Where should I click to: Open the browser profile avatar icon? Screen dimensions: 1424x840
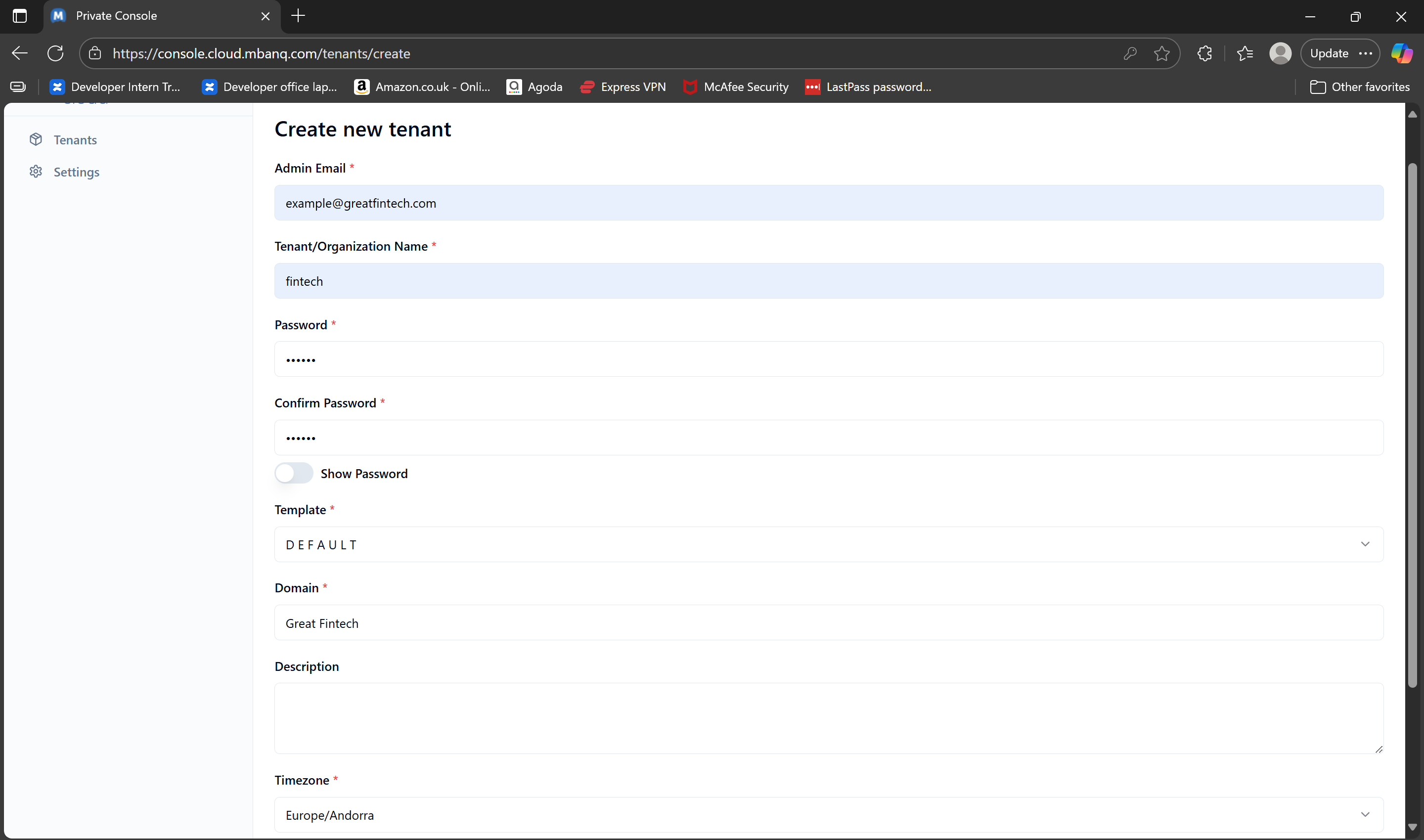point(1280,53)
